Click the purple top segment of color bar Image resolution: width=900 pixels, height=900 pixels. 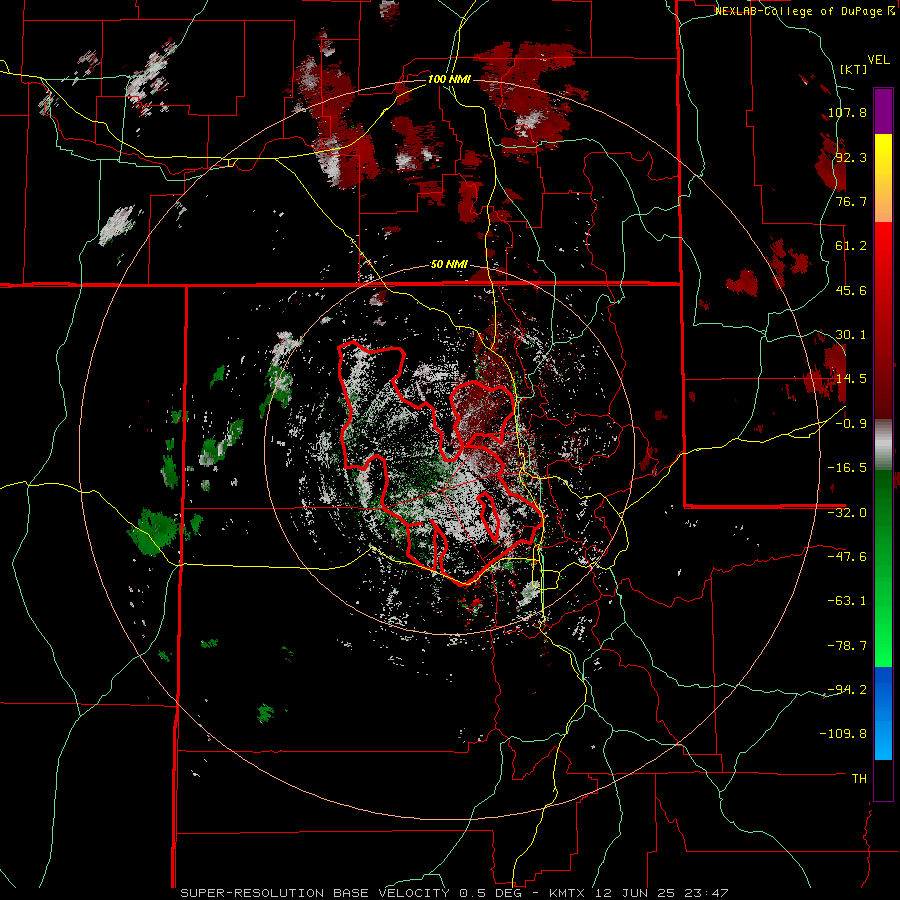[883, 111]
